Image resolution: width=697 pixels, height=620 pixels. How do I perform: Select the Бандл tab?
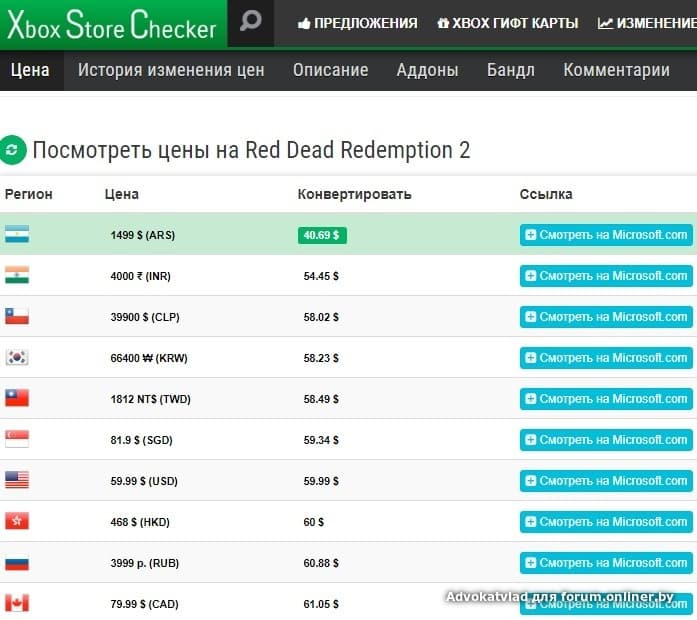pyautogui.click(x=510, y=70)
